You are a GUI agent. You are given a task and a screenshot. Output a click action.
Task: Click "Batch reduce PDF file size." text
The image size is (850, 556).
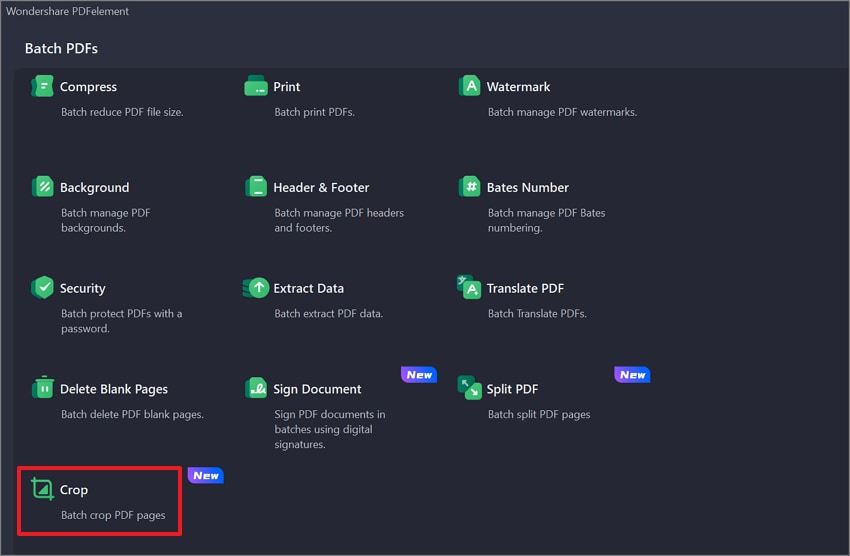point(122,112)
